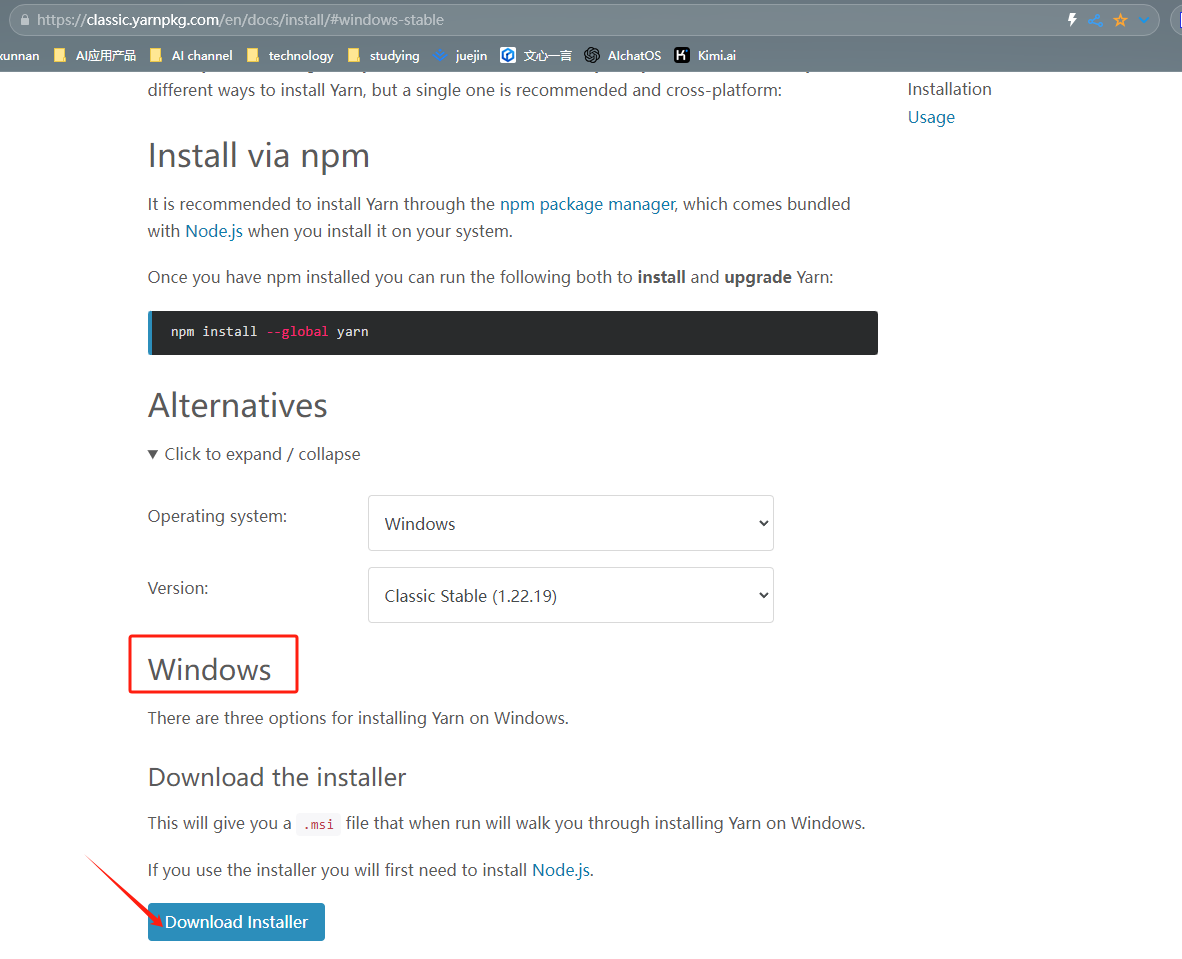Screen dimensions: 1182x959
Task: Click the Version: label
Action: 178,588
